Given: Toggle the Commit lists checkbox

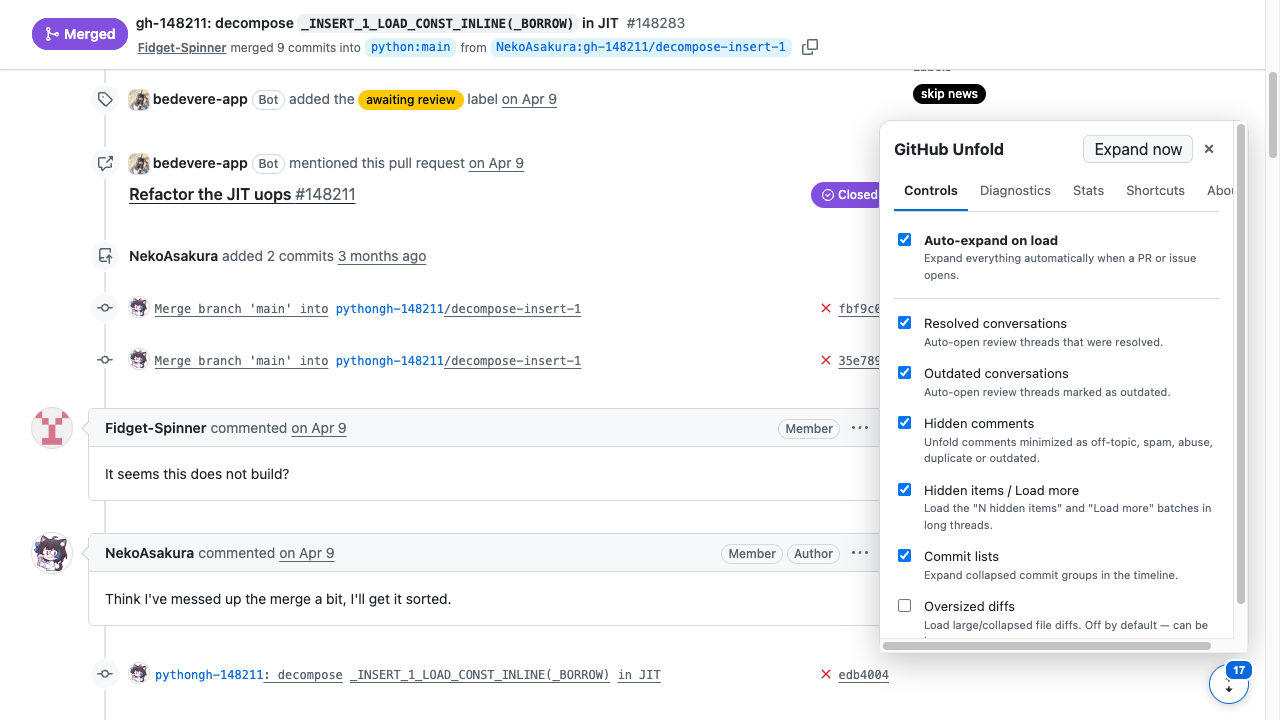Looking at the screenshot, I should 905,556.
